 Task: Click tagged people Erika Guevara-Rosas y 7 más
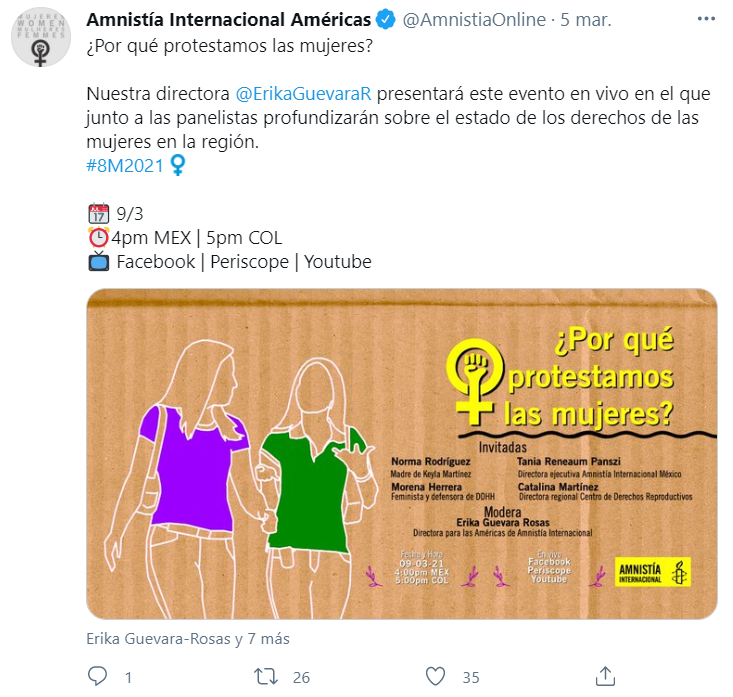[x=188, y=639]
